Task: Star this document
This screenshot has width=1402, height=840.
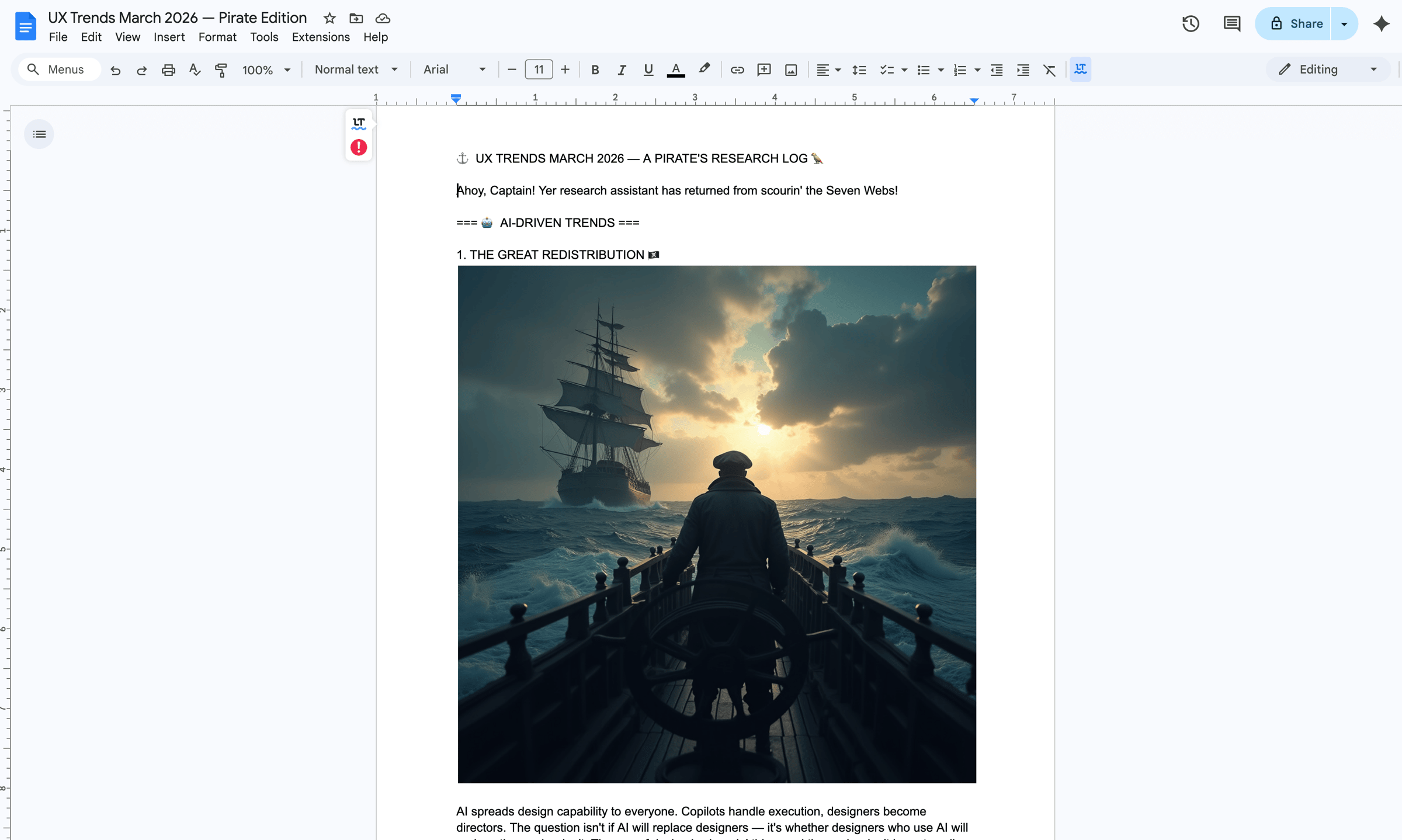Action: pyautogui.click(x=329, y=18)
